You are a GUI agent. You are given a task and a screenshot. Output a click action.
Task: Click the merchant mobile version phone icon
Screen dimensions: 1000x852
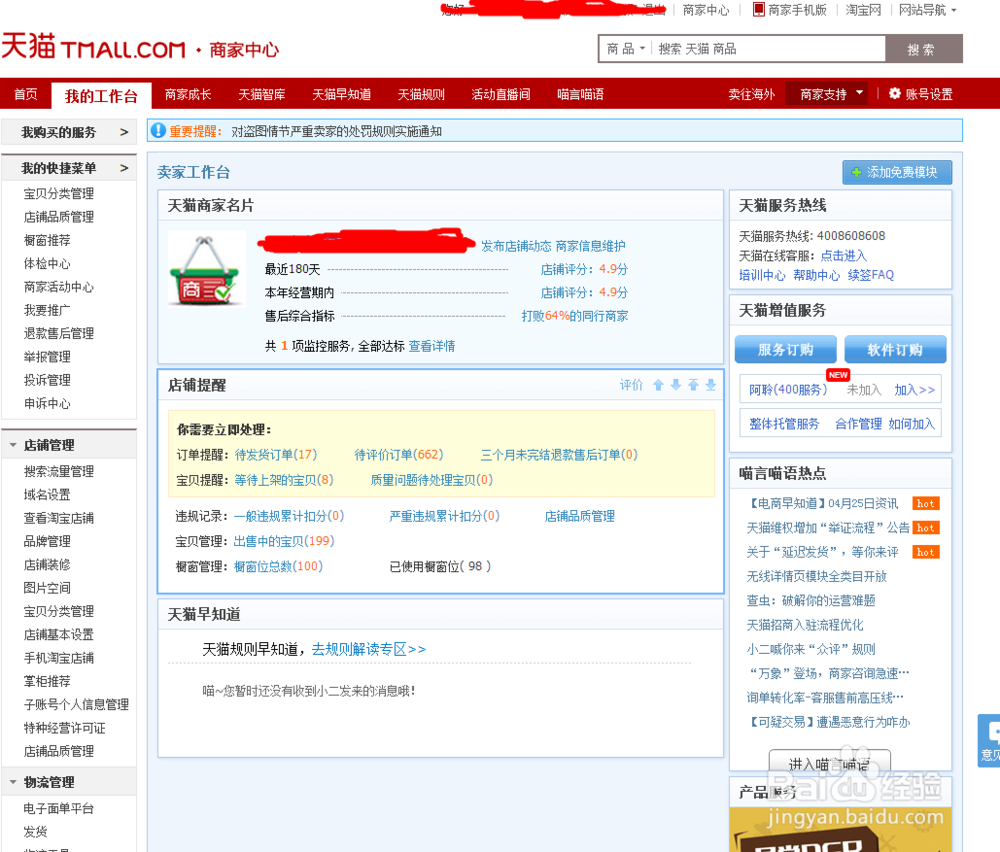click(758, 10)
